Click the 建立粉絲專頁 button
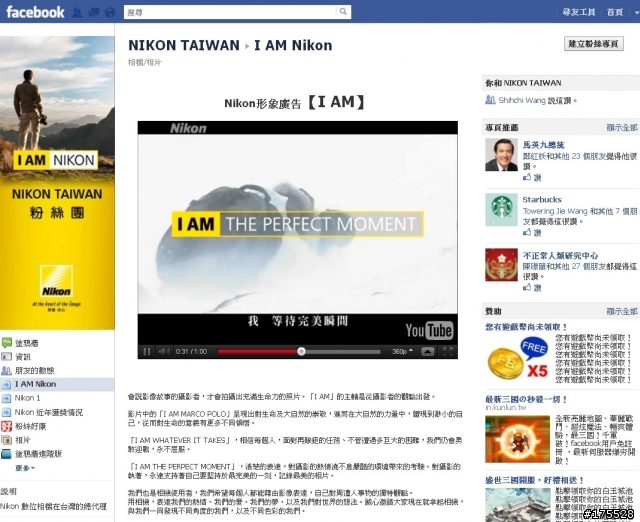The width and height of the screenshot is (640, 522). tap(593, 44)
